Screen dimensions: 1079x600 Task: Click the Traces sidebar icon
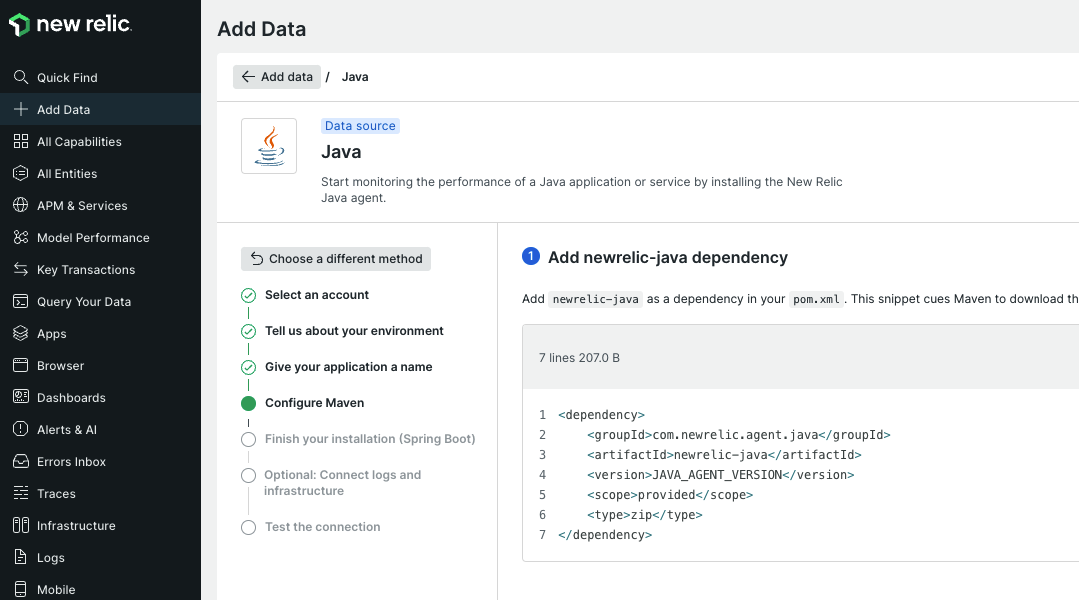[21, 493]
